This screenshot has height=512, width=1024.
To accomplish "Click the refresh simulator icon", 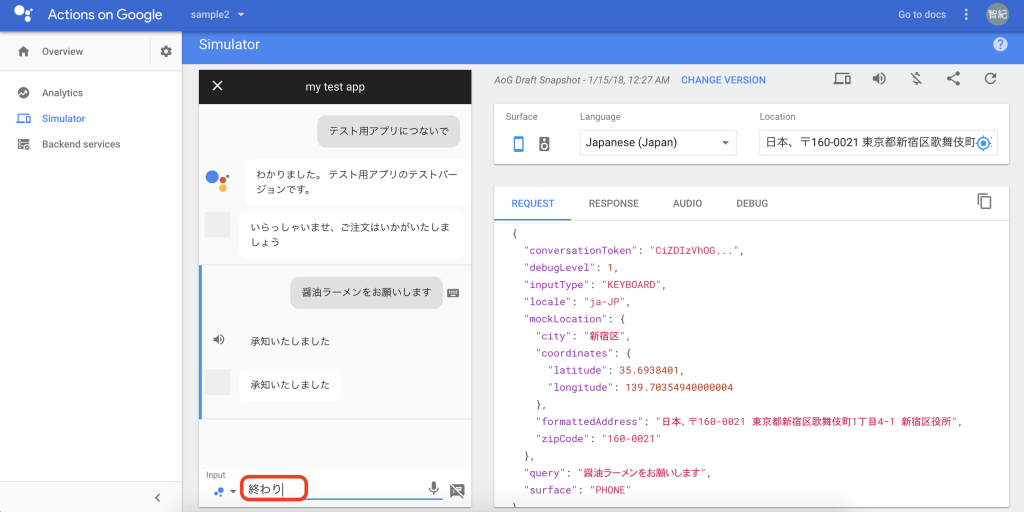I will [991, 79].
